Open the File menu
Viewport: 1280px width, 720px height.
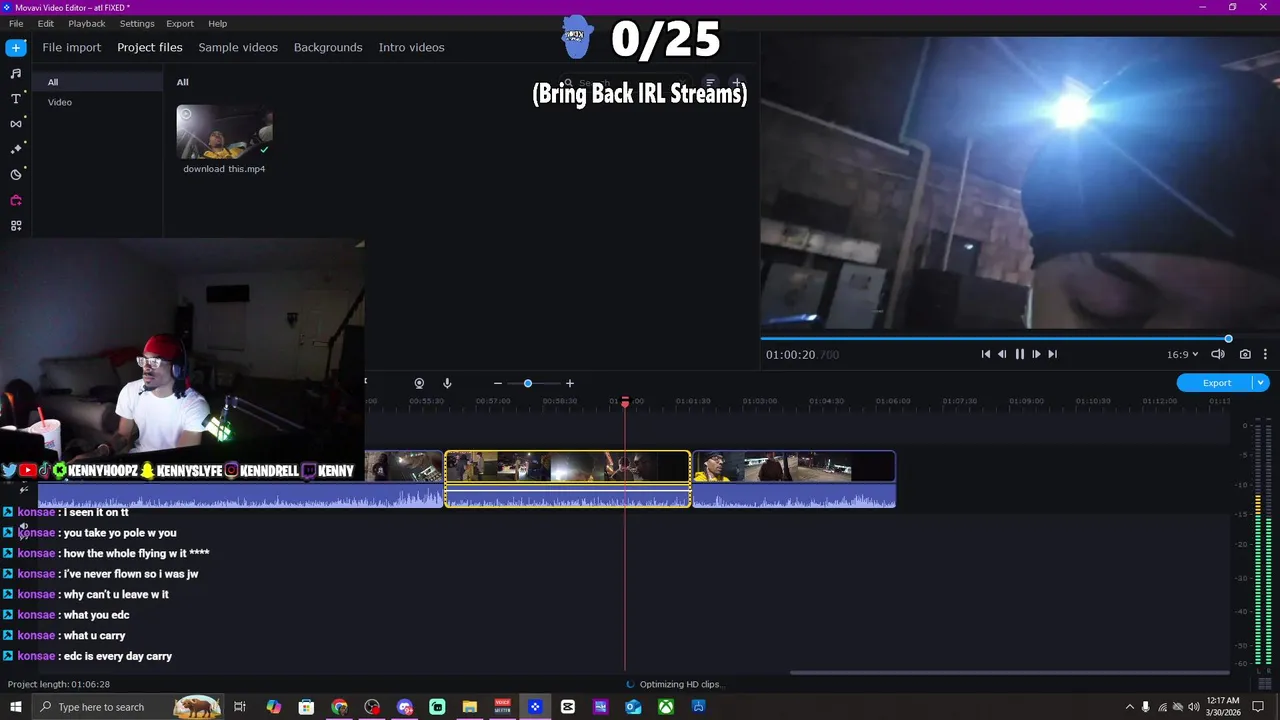(16, 23)
